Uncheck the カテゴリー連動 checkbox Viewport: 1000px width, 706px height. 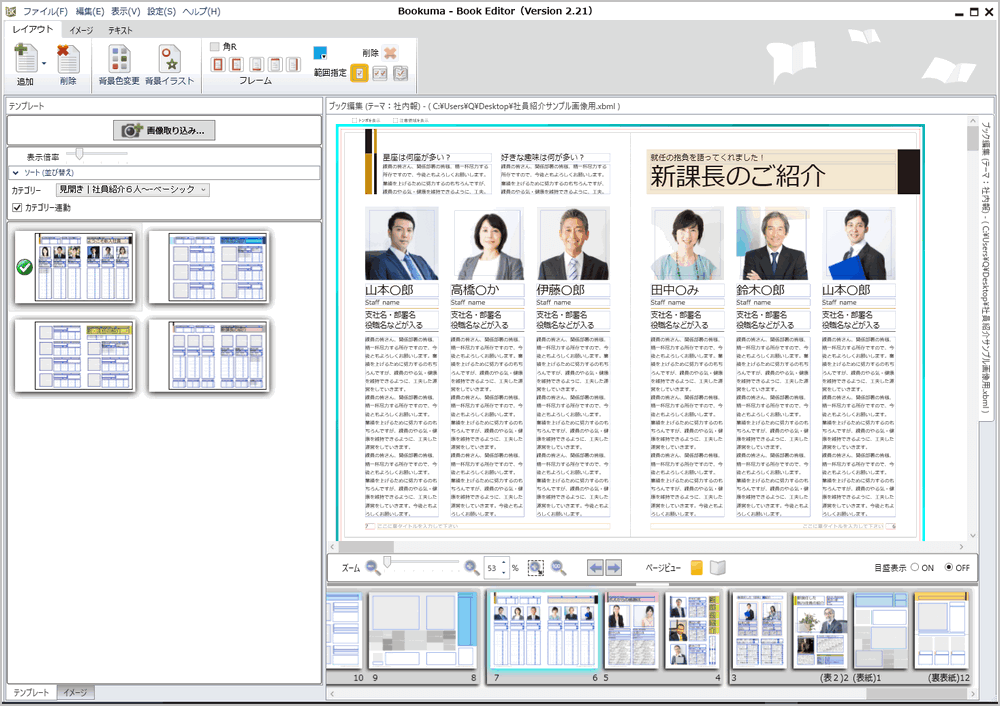[x=16, y=207]
